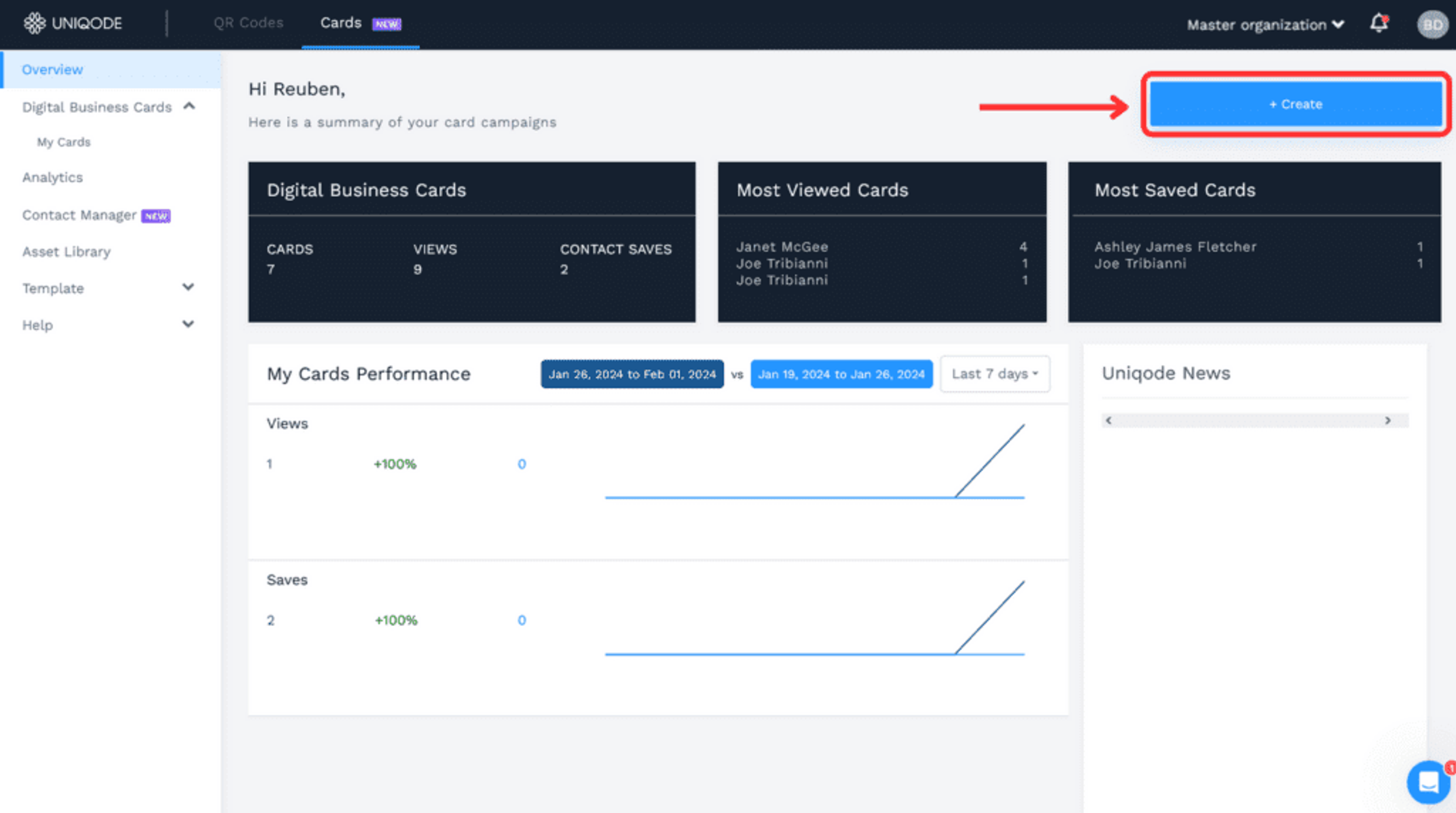1456x813 pixels.
Task: Switch to the QR Codes tab
Action: [x=248, y=23]
